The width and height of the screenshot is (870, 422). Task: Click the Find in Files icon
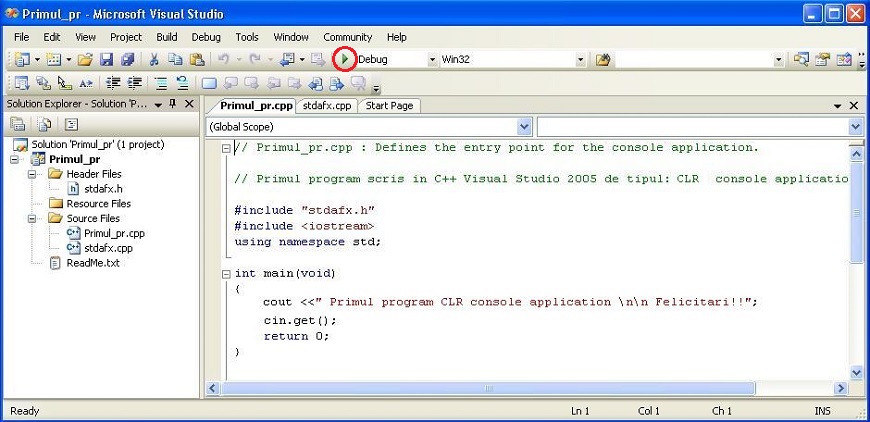(603, 60)
